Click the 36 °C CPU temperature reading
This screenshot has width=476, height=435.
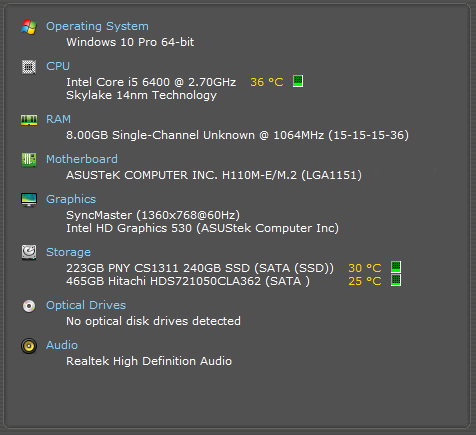[267, 82]
